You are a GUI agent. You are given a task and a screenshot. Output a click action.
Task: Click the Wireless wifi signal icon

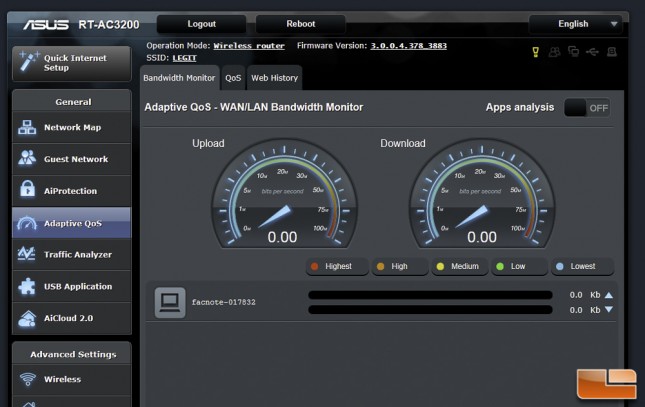[28, 379]
